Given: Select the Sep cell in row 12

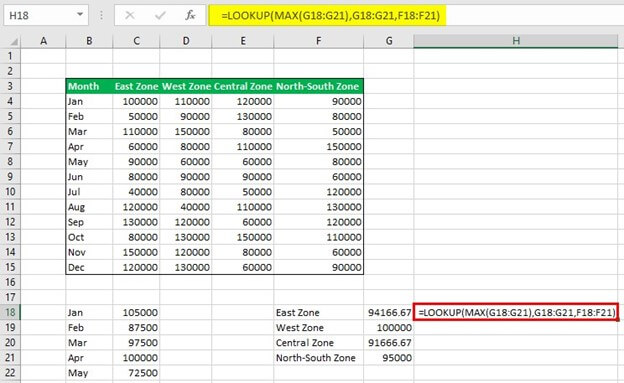Looking at the screenshot, I should coord(89,222).
